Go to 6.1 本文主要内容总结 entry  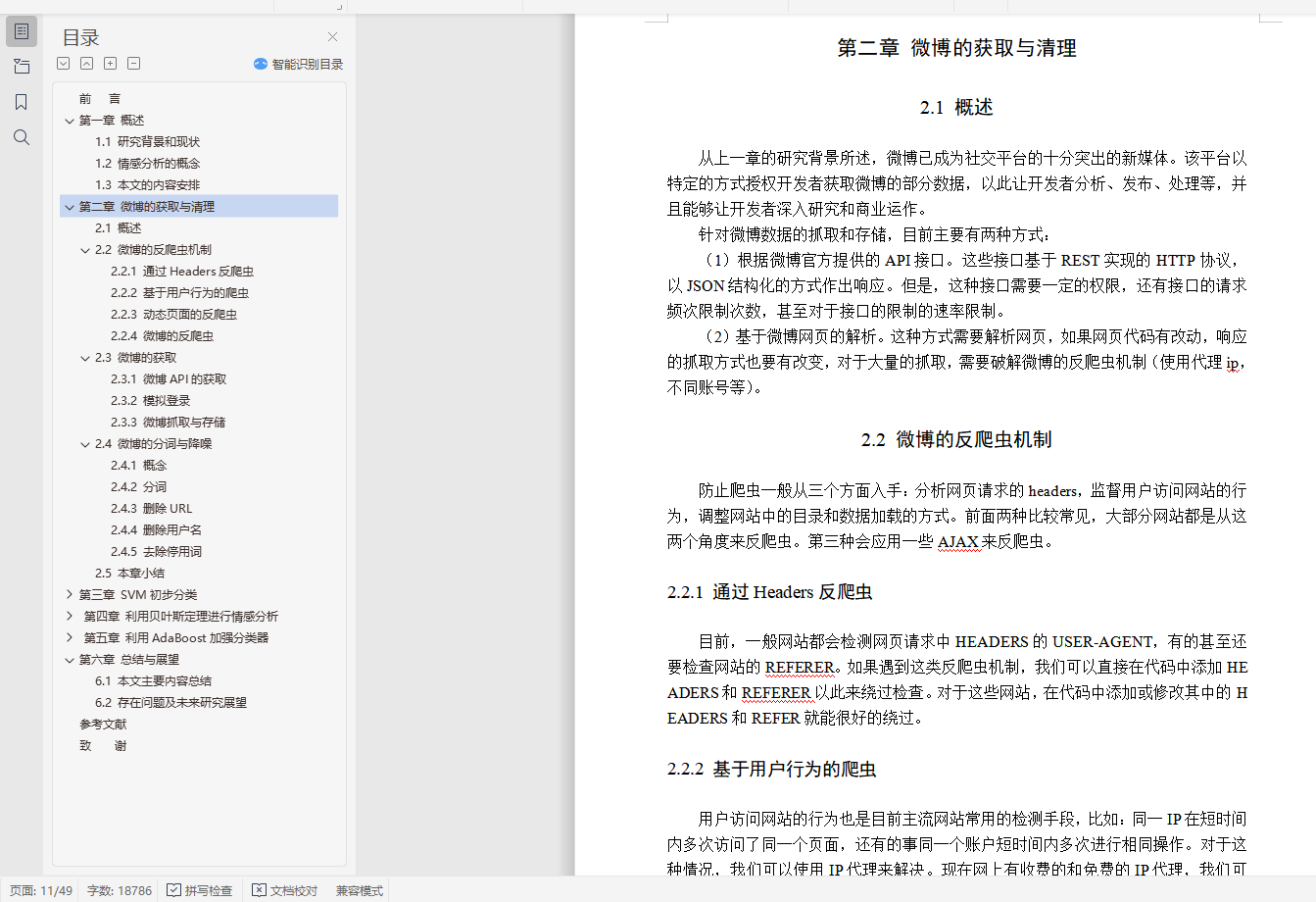click(x=153, y=681)
